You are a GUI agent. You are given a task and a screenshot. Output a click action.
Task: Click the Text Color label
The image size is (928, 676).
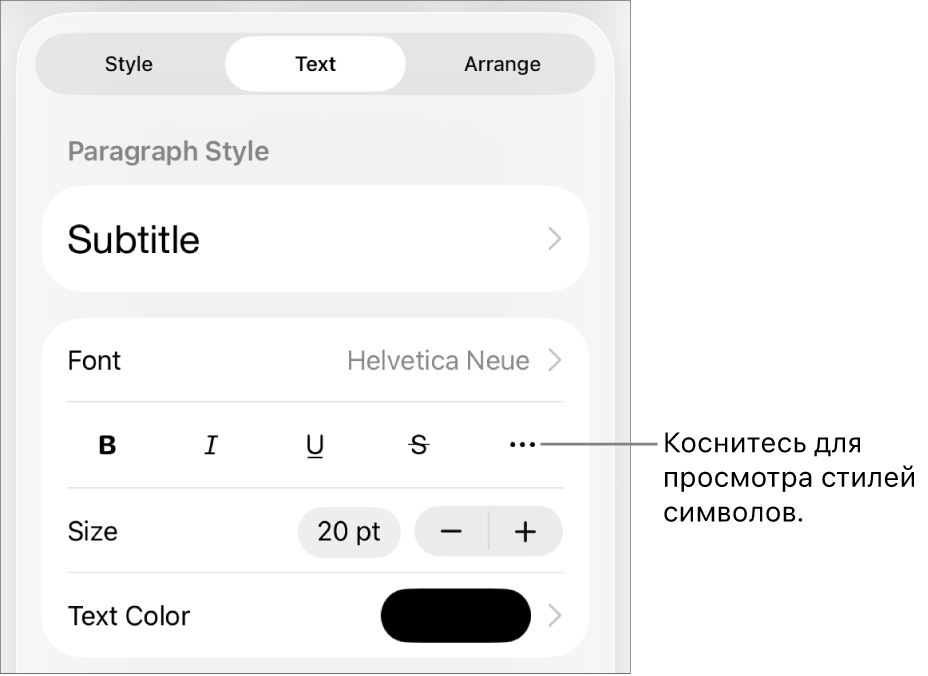point(129,616)
